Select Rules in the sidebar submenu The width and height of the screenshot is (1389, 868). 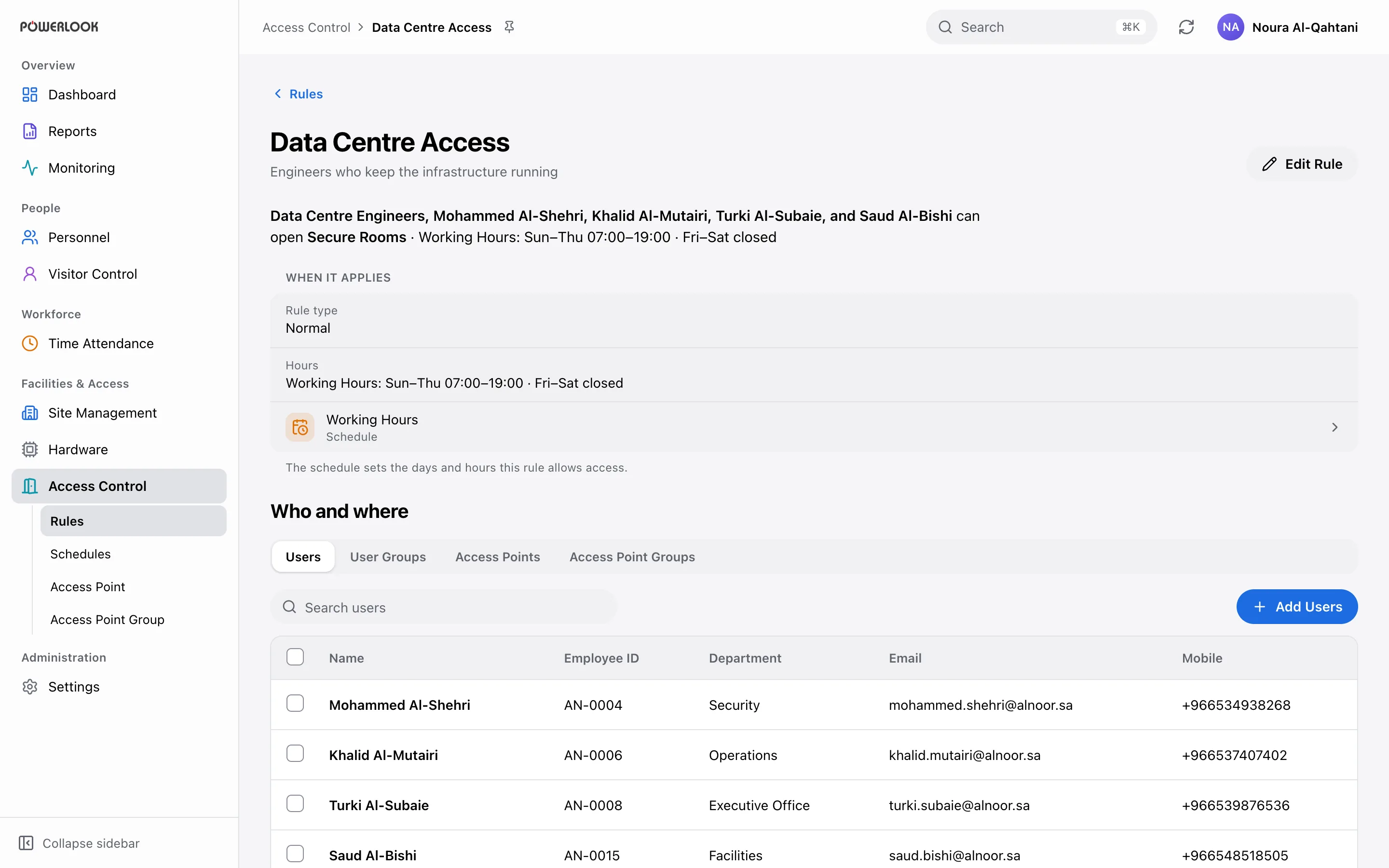pyautogui.click(x=133, y=521)
